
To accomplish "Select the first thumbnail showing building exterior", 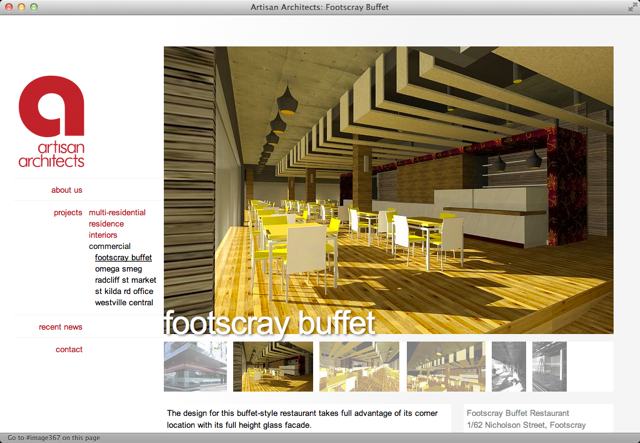I will click(x=195, y=366).
